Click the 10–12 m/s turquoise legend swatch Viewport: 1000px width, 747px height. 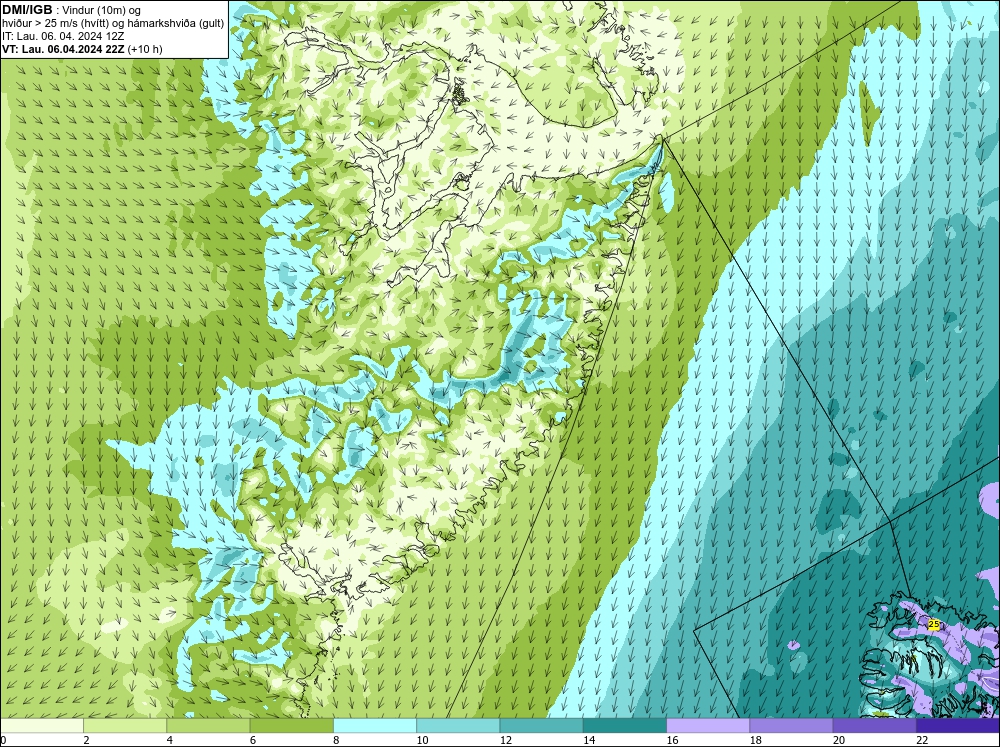pyautogui.click(x=458, y=725)
